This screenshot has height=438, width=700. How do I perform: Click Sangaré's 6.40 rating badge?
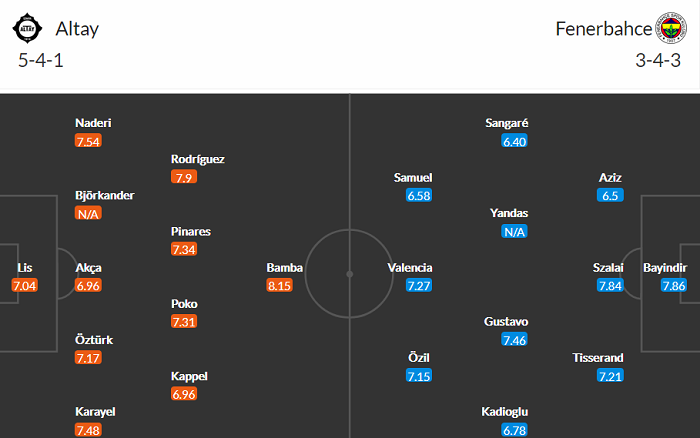[x=515, y=142]
